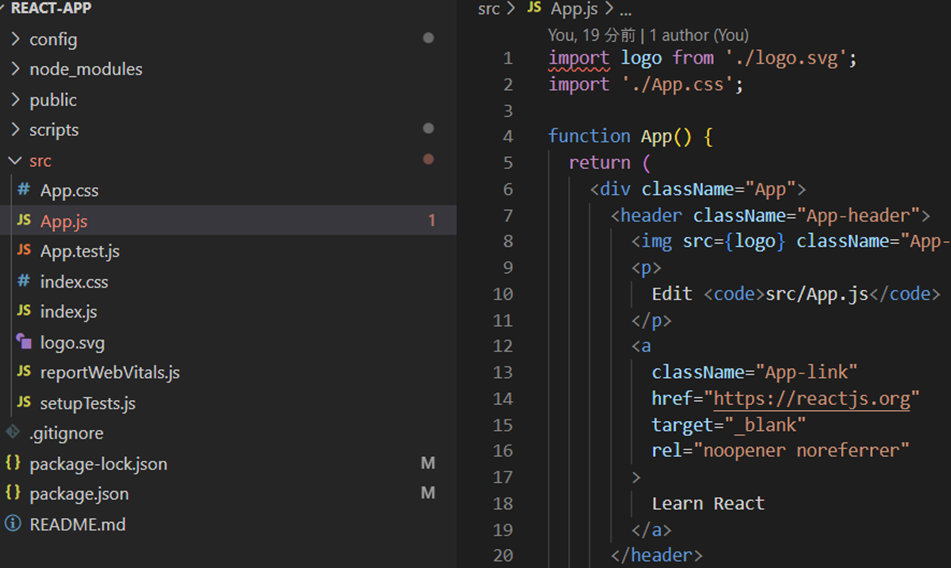Screen dimensions: 951x568
Task: Click the modified dot on config folder
Action: (x=428, y=38)
